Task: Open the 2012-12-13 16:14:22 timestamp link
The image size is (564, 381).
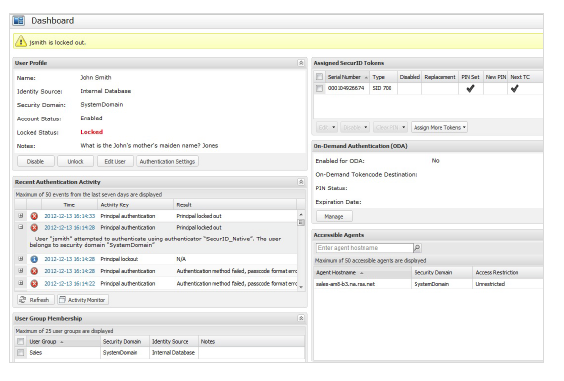Action: click(70, 284)
